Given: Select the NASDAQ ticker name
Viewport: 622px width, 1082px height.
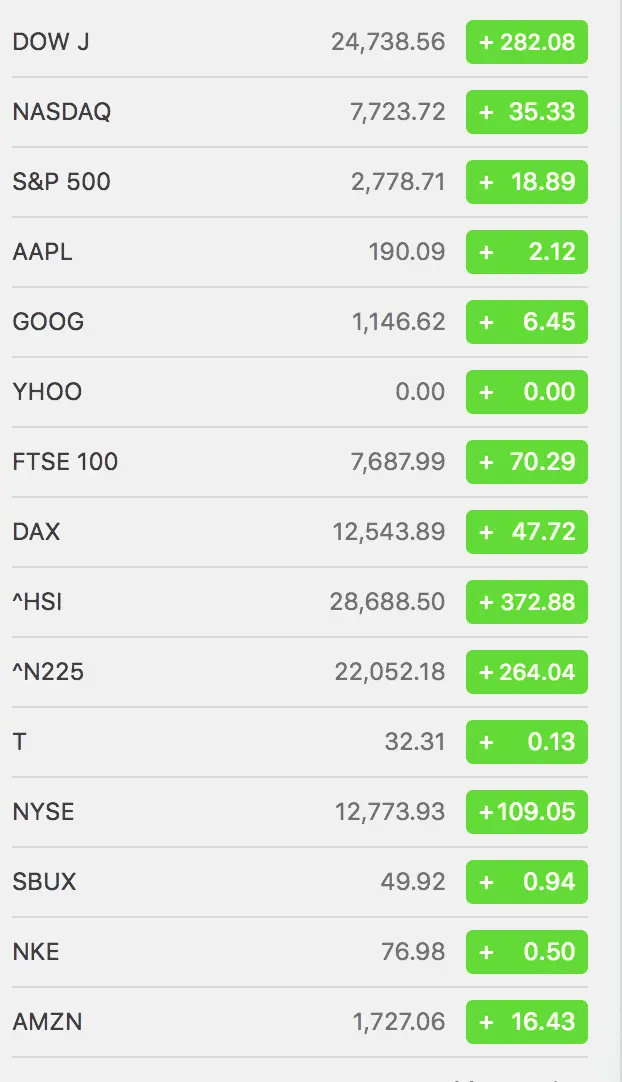Looking at the screenshot, I should pos(62,112).
